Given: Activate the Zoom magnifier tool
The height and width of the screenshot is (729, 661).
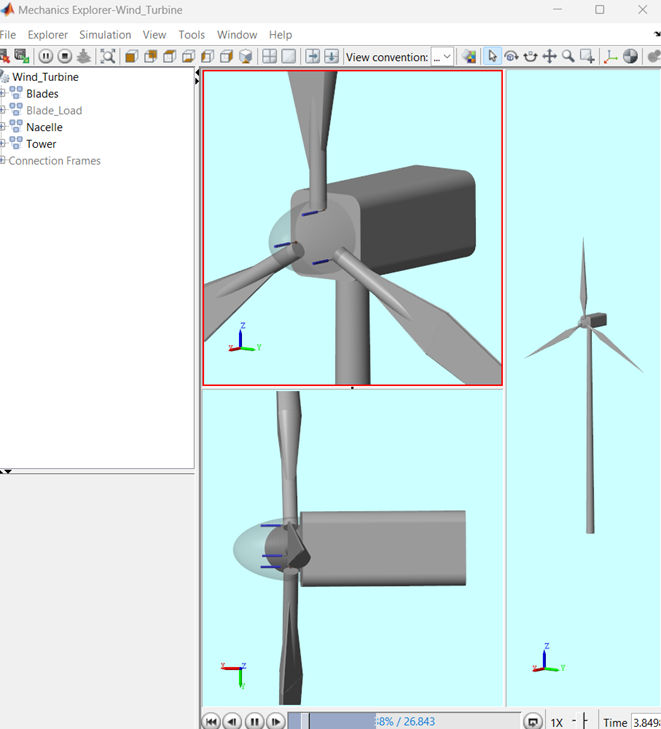Looking at the screenshot, I should tap(568, 57).
